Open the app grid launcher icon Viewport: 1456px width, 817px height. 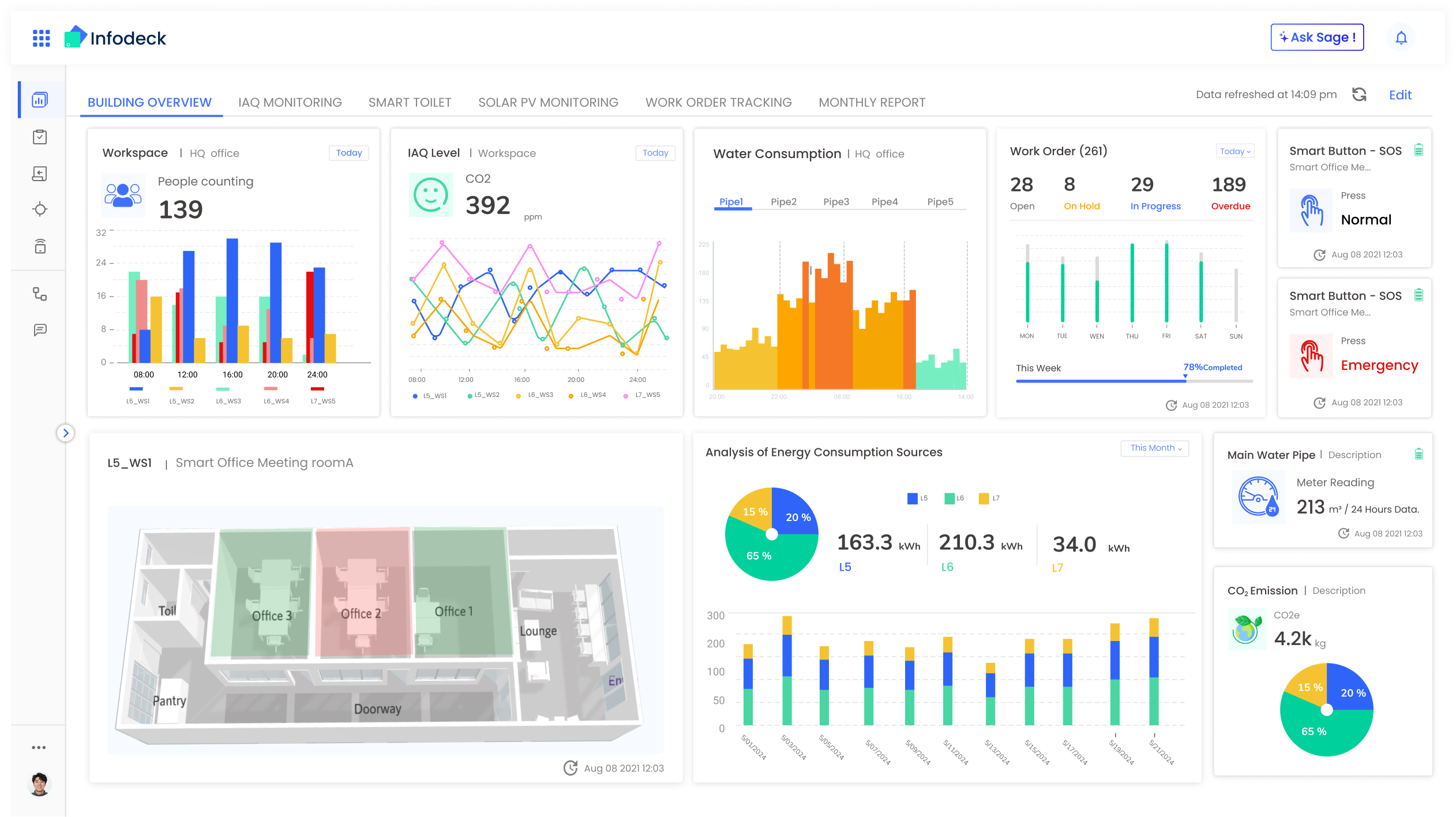[x=40, y=38]
